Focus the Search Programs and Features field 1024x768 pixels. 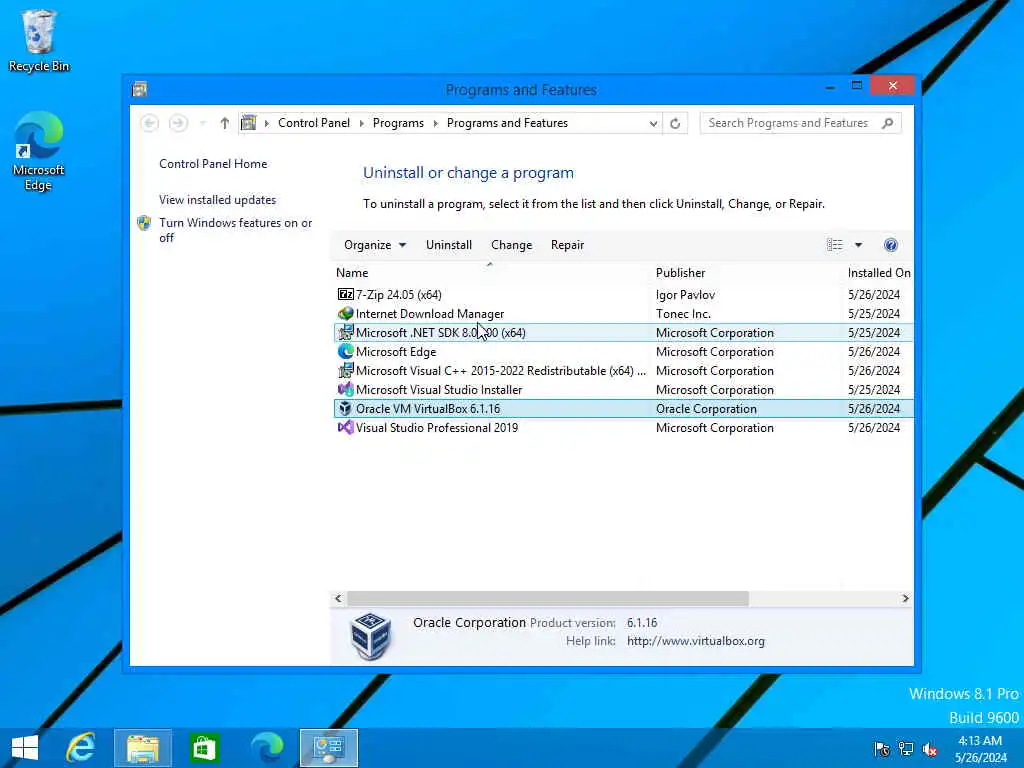pos(800,123)
